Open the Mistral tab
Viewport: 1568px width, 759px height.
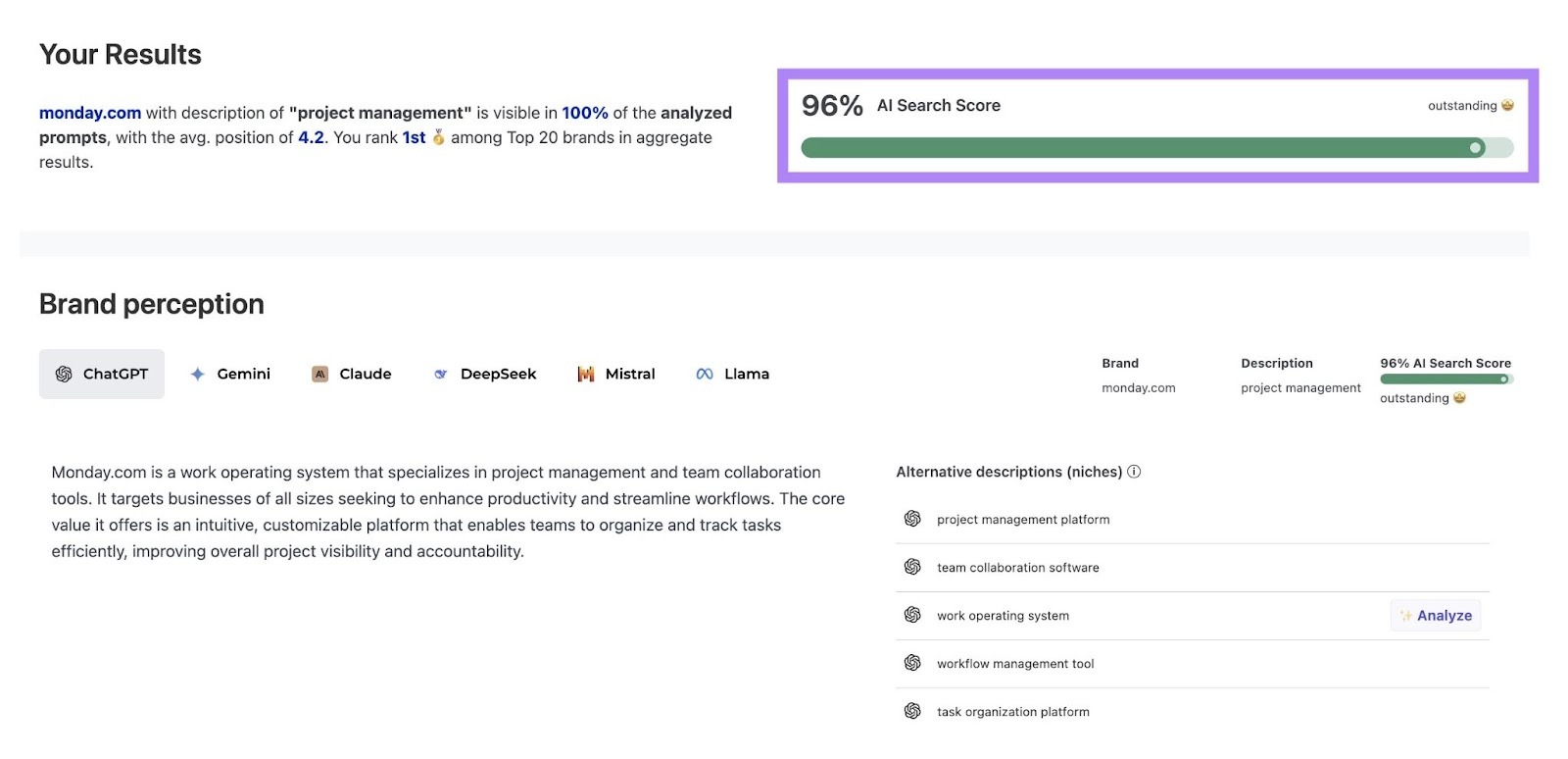pyautogui.click(x=616, y=374)
